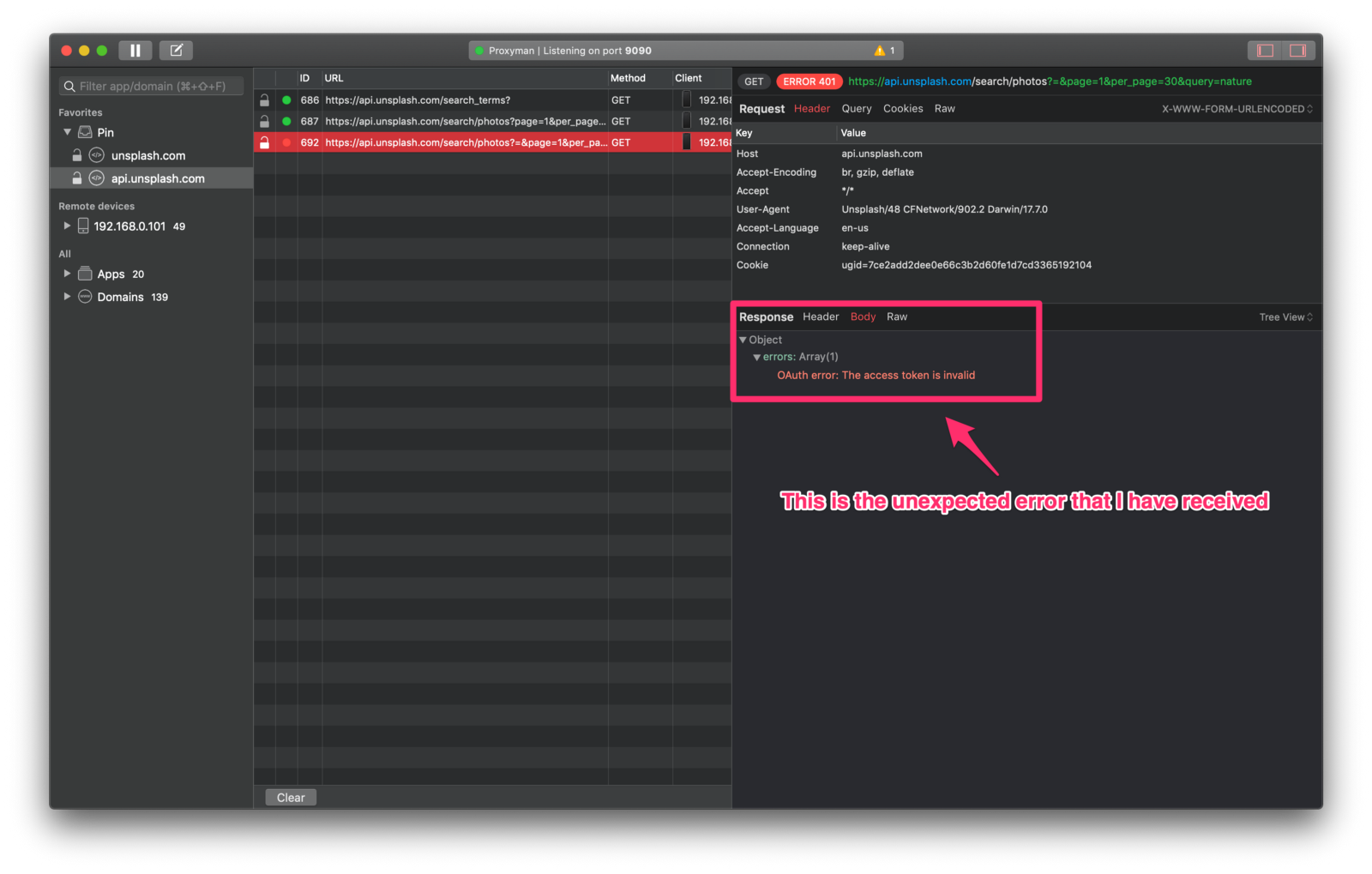Collapse the response Object node

pos(743,340)
